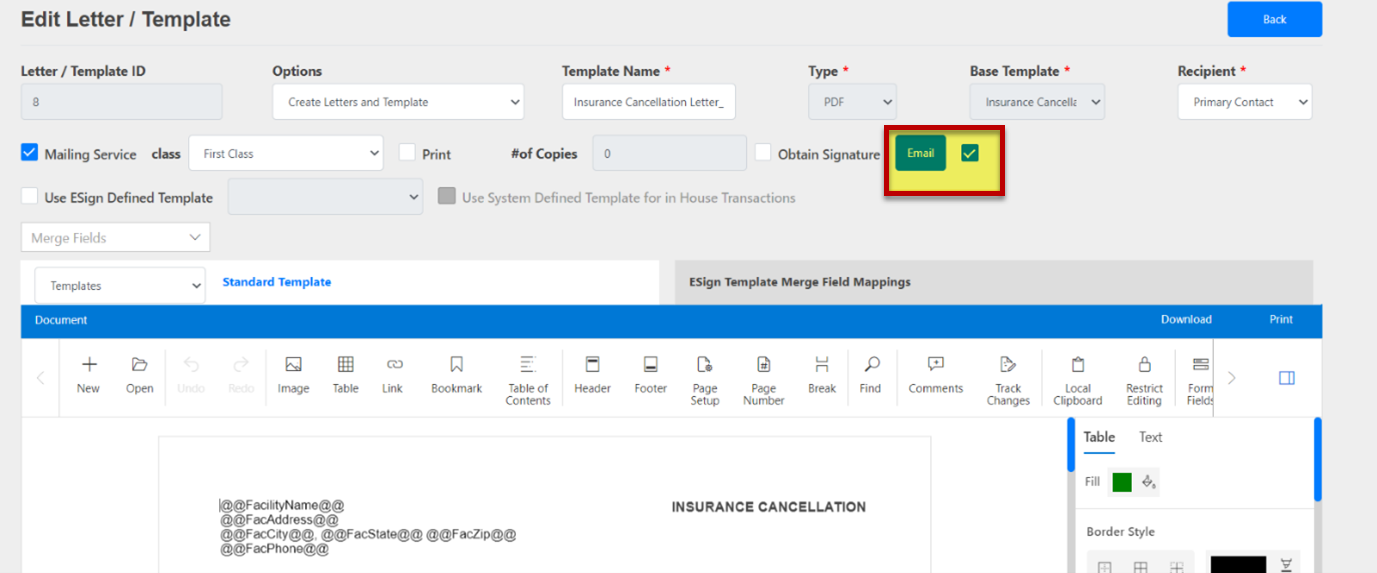Screen dimensions: 1377x573
Task: Open the mailing class First Class dropdown
Action: click(286, 154)
